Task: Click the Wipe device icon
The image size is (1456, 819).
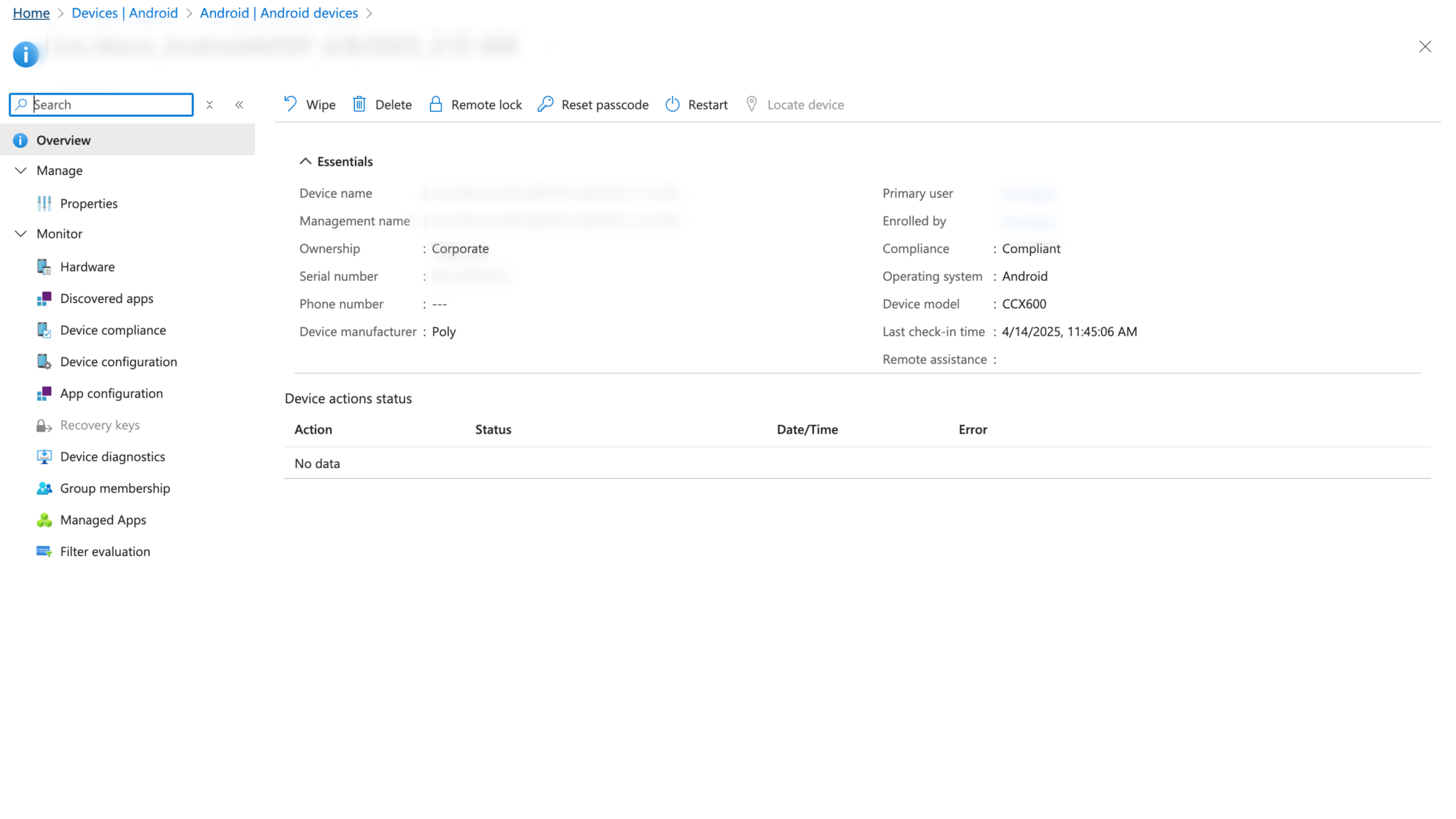Action: 290,105
